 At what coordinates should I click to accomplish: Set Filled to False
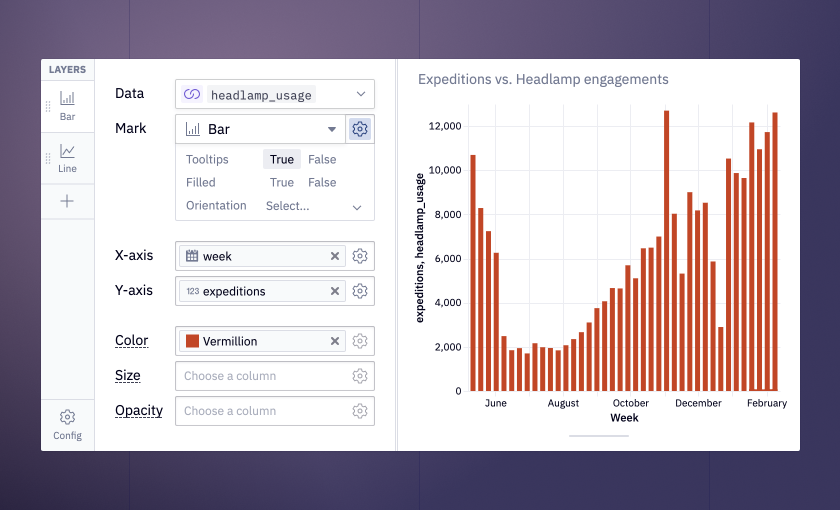[x=322, y=183]
